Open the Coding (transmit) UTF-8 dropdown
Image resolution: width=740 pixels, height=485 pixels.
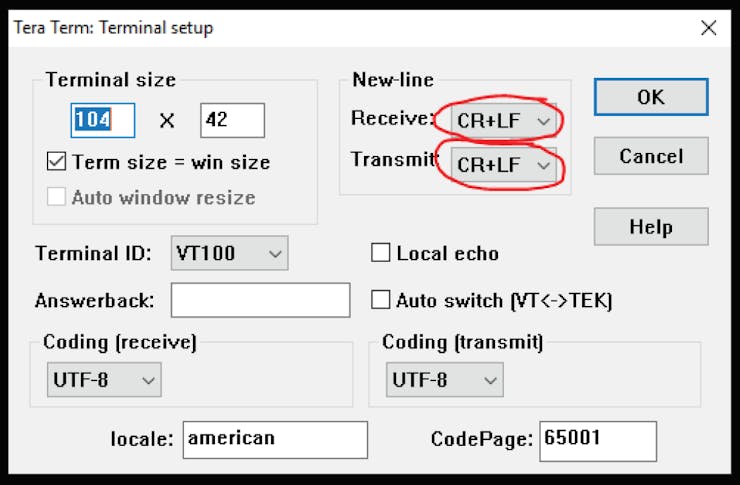pos(445,380)
